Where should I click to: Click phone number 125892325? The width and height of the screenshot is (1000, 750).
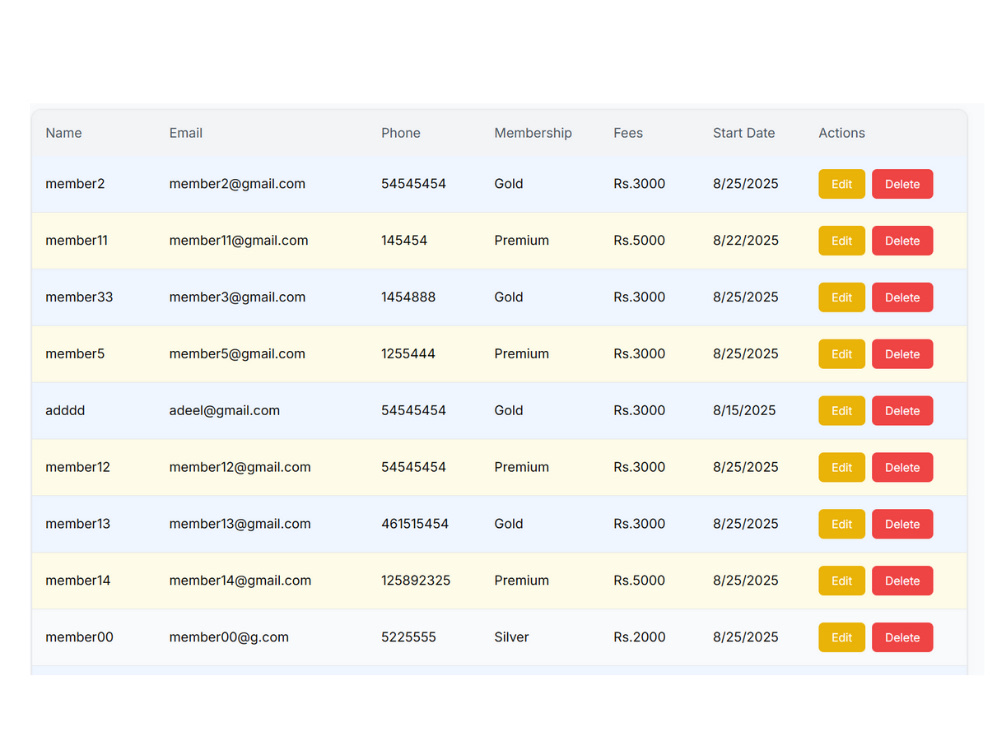click(x=416, y=581)
